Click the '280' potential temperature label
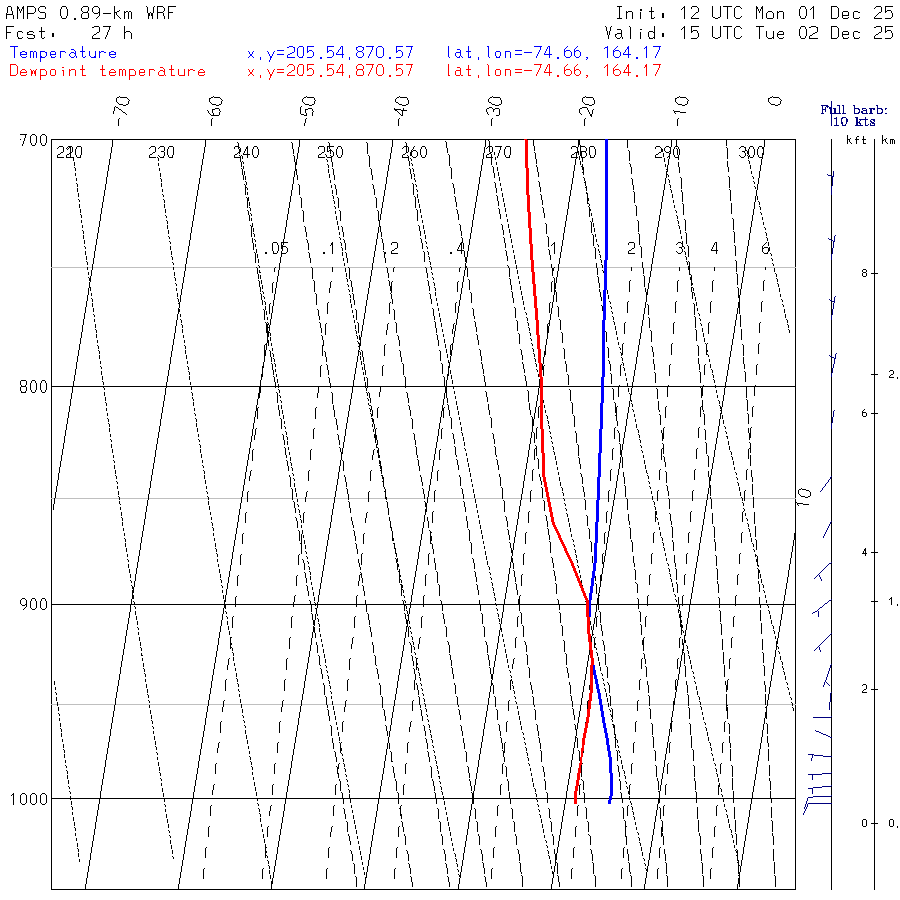The image size is (900, 900). [583, 152]
